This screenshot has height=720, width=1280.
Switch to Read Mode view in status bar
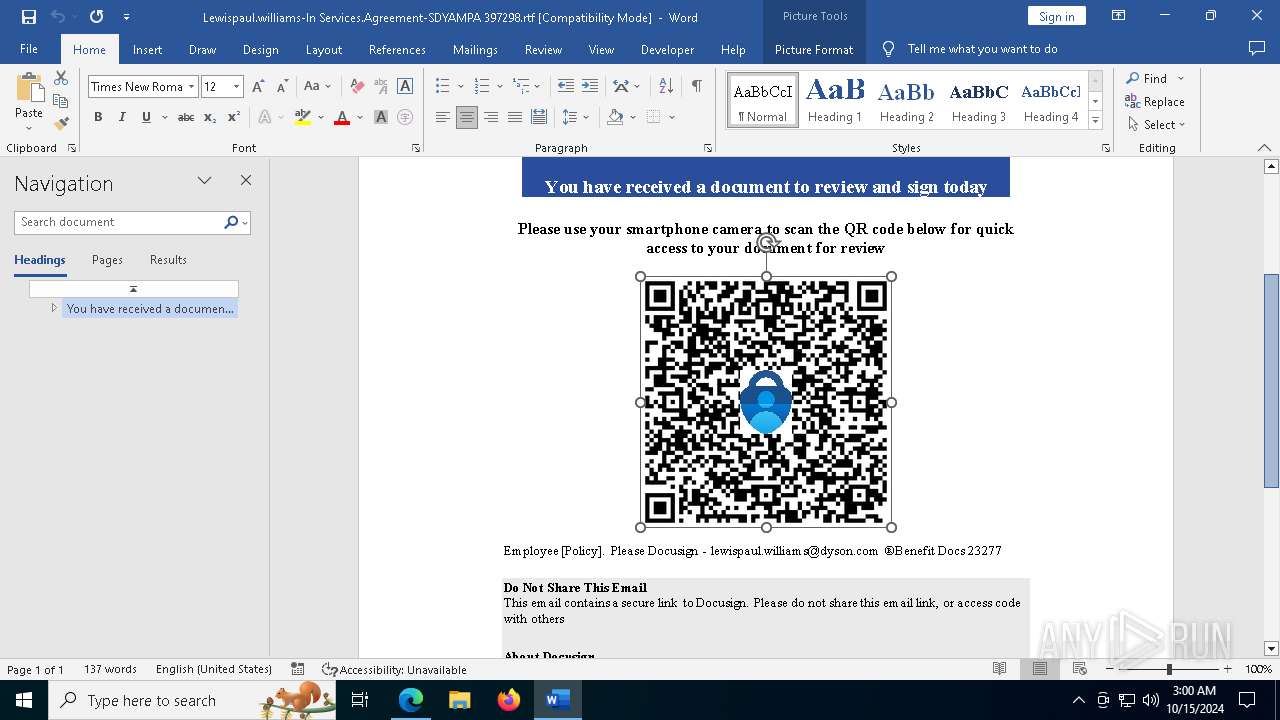click(999, 669)
